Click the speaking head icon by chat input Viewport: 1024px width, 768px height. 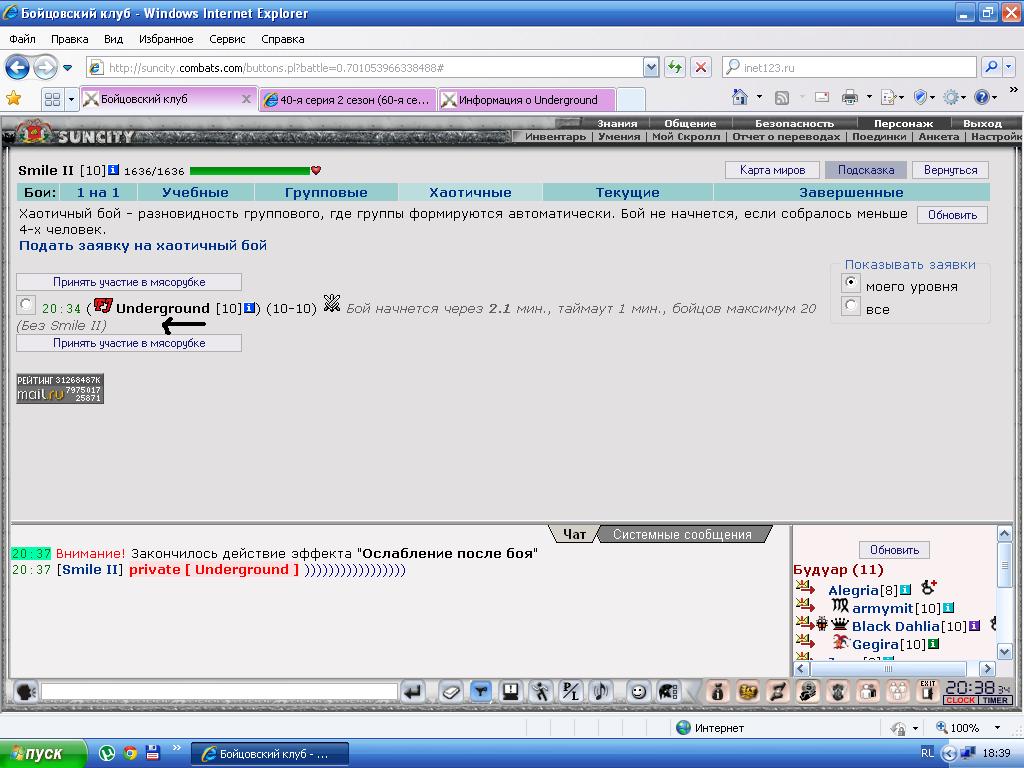25,691
